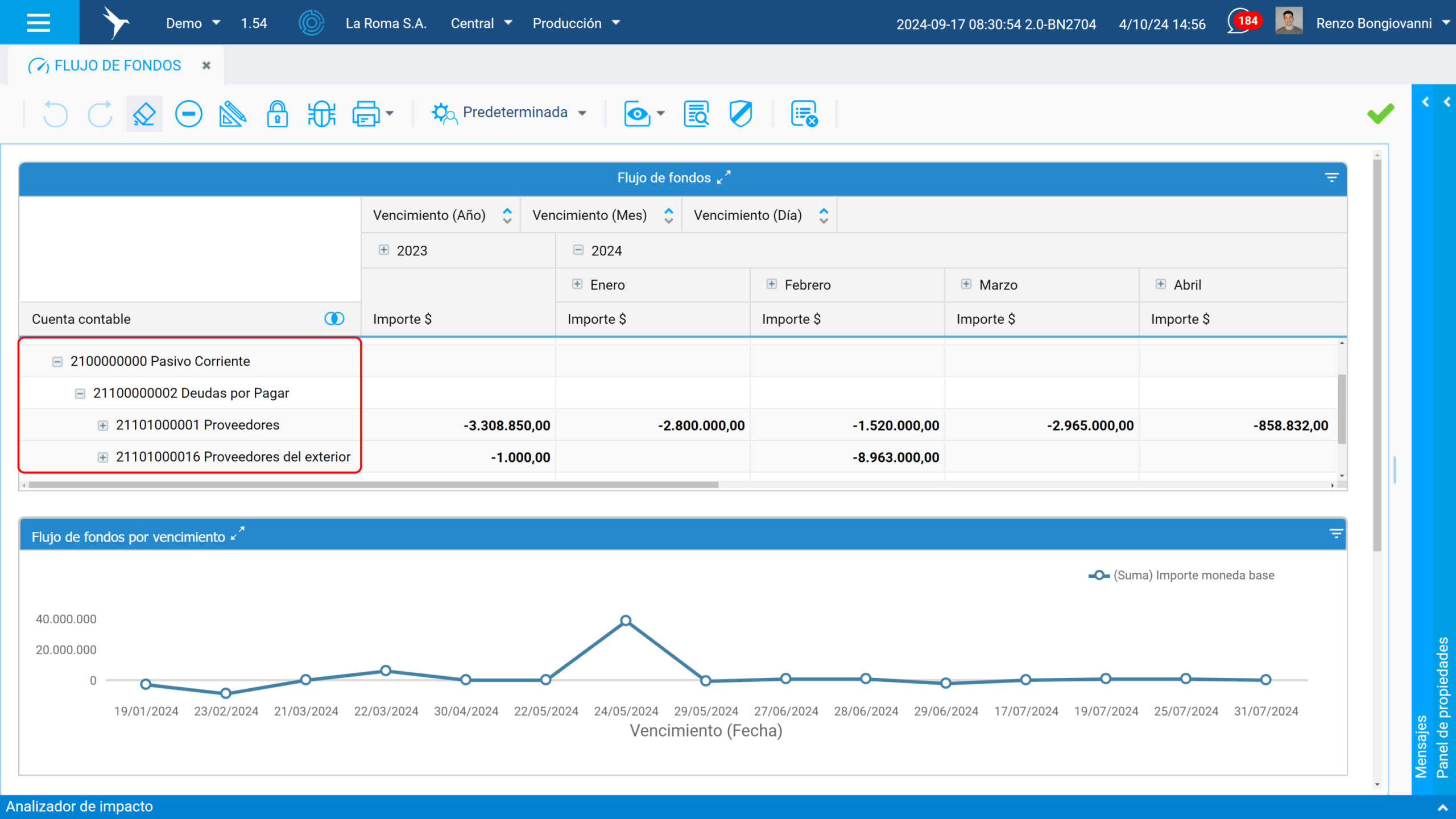Expand the Febrero month column
This screenshot has height=819, width=1456.
coord(772,284)
